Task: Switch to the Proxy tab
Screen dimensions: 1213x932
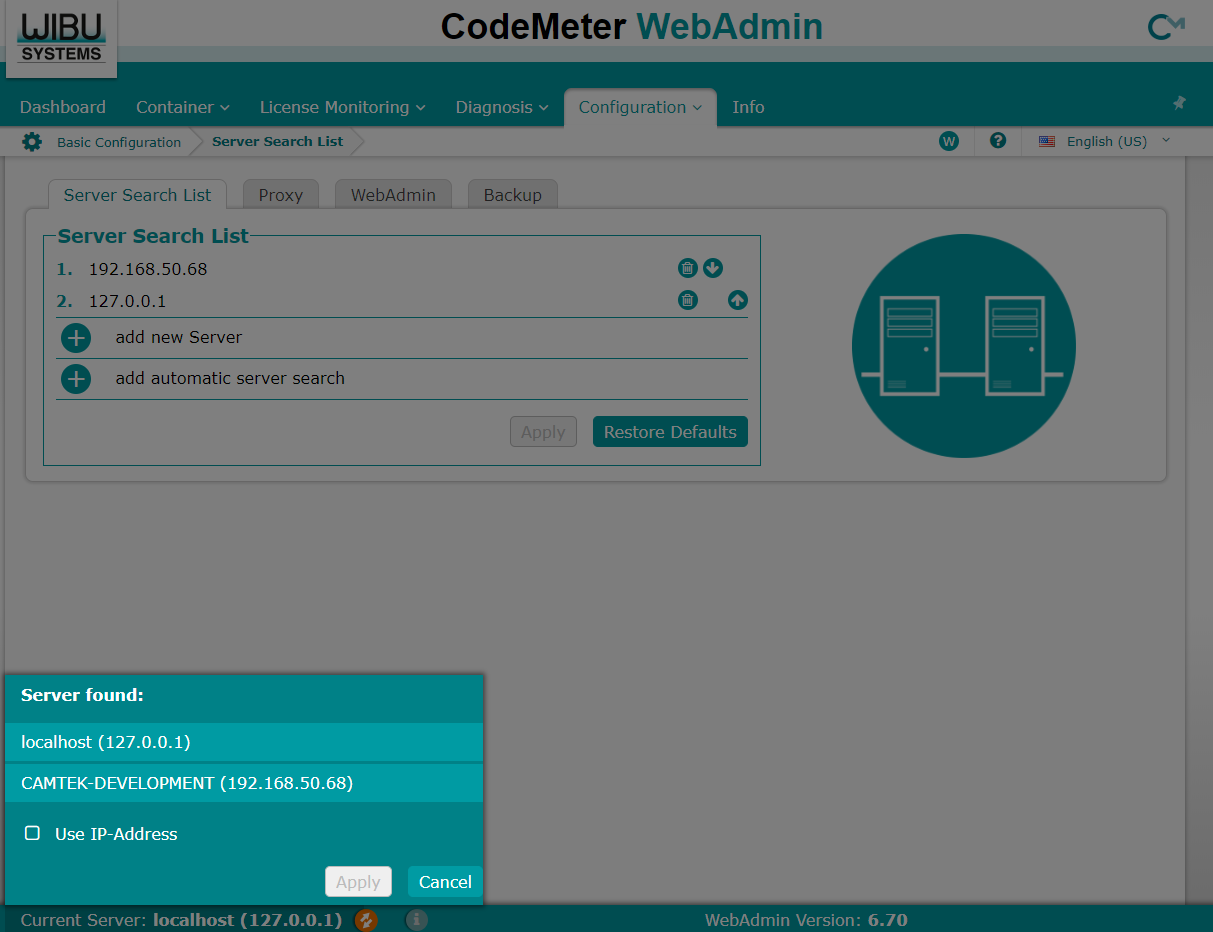Action: [x=281, y=195]
